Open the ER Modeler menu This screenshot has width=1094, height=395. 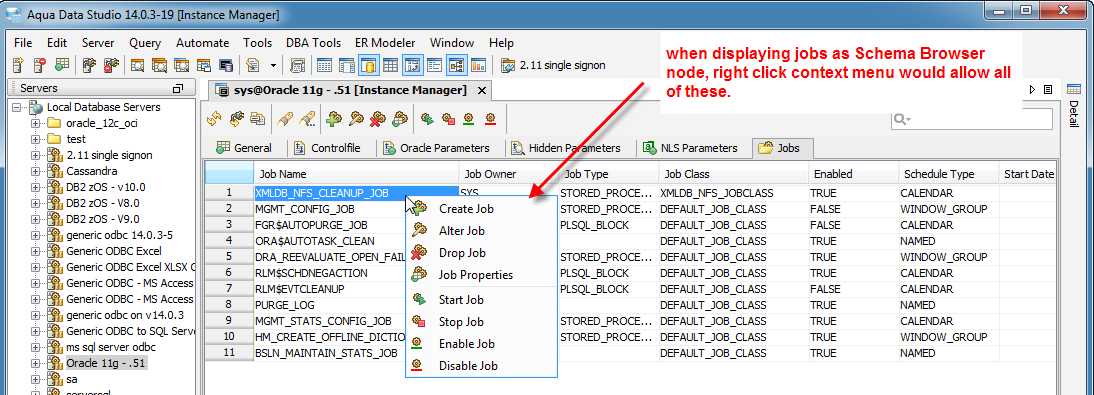pos(385,43)
